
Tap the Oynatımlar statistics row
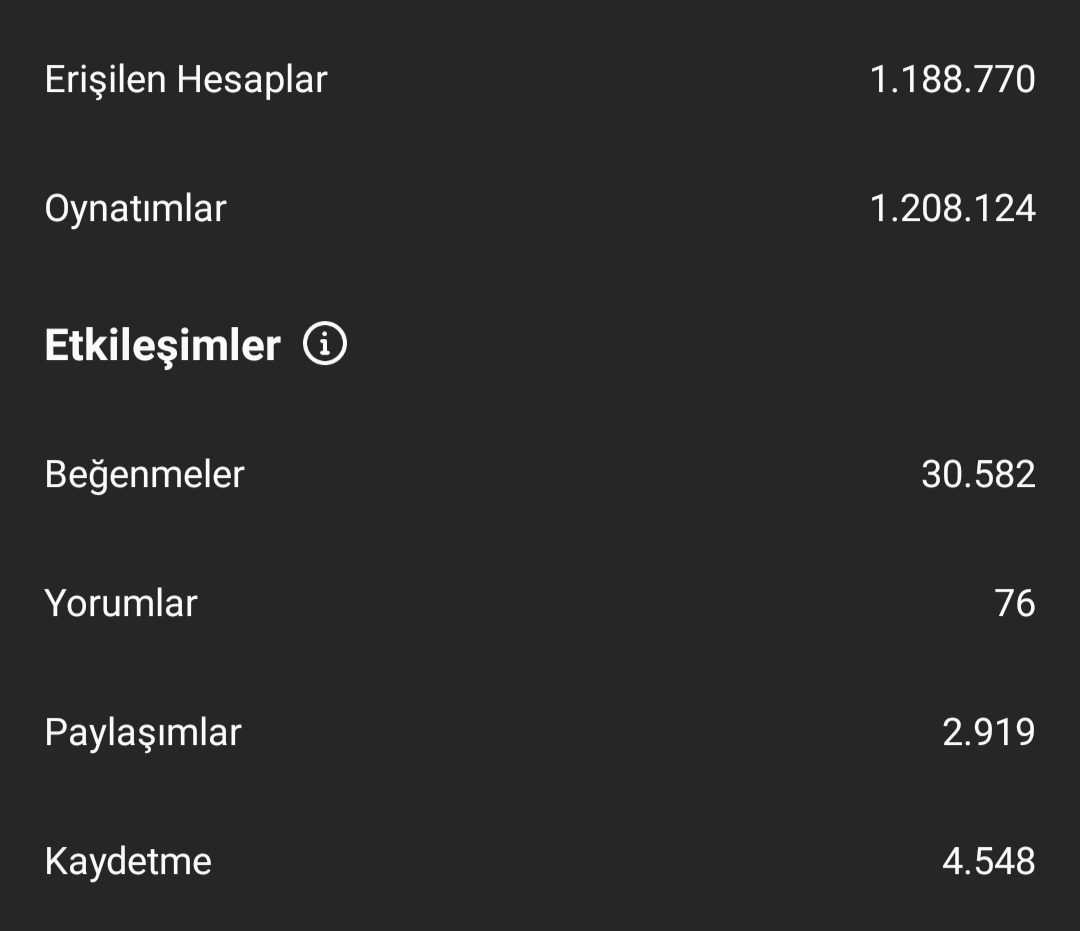(540, 209)
